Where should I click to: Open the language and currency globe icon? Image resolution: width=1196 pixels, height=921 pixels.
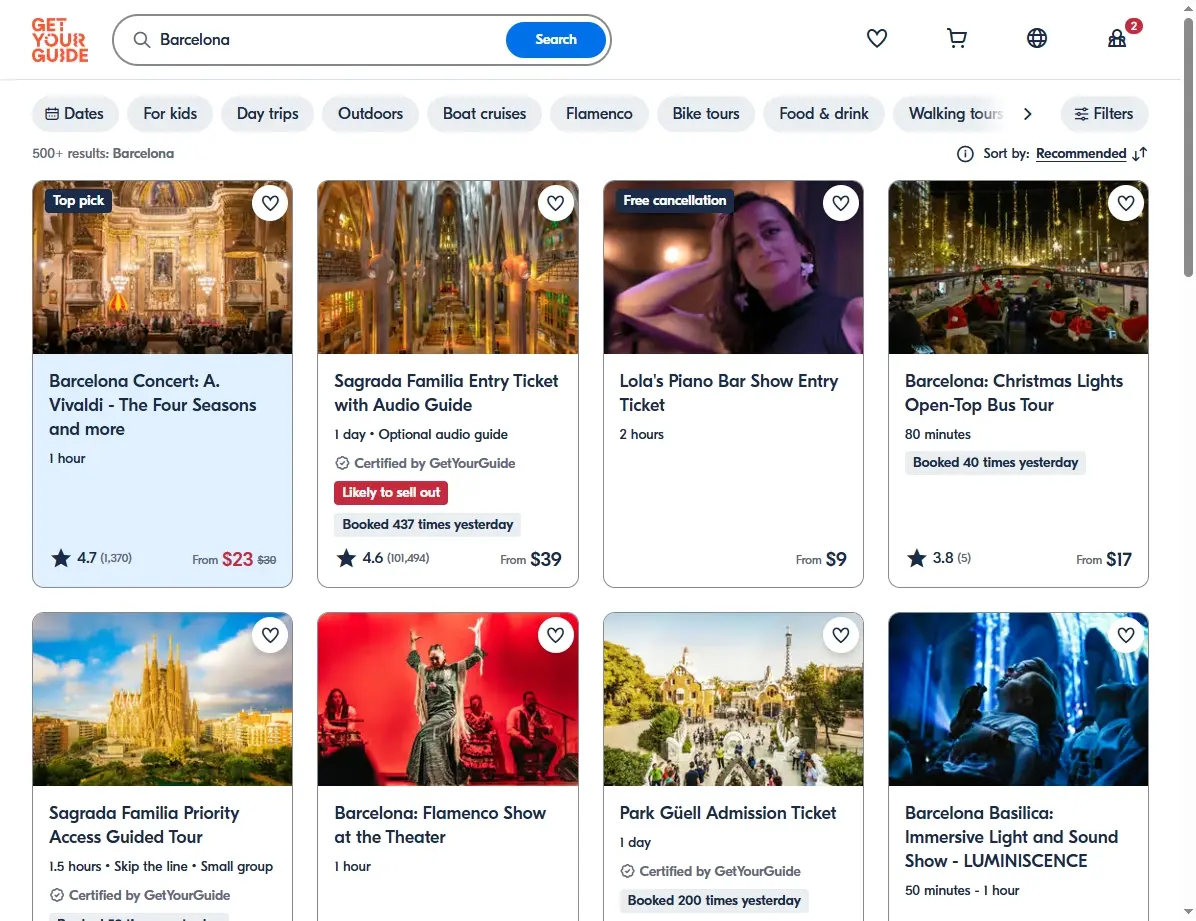click(1037, 38)
